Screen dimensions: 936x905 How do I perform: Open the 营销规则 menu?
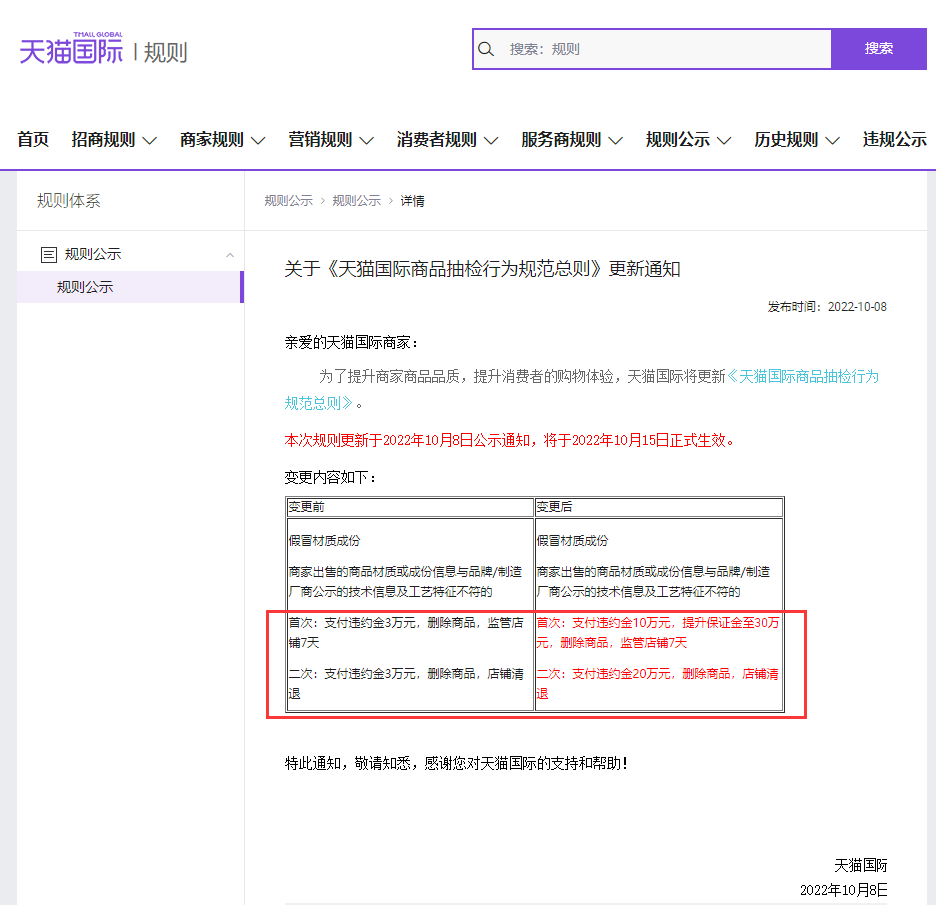[x=331, y=140]
